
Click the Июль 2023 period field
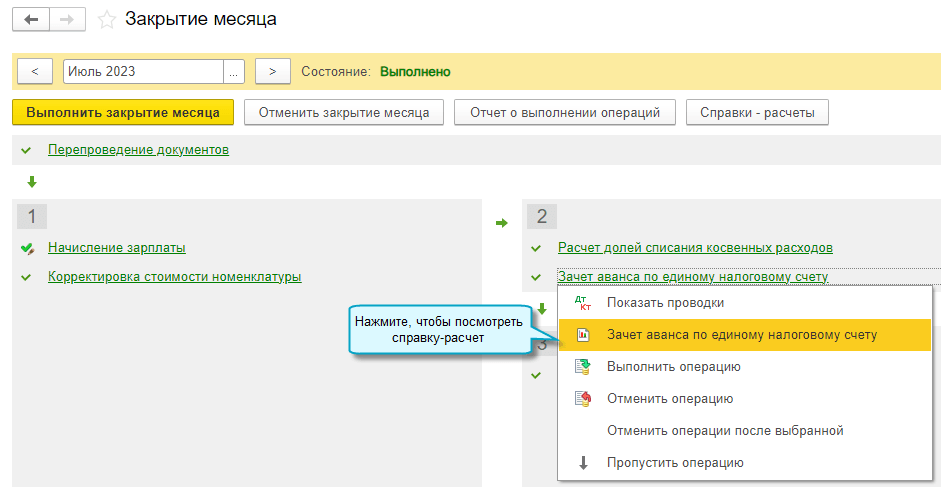142,72
